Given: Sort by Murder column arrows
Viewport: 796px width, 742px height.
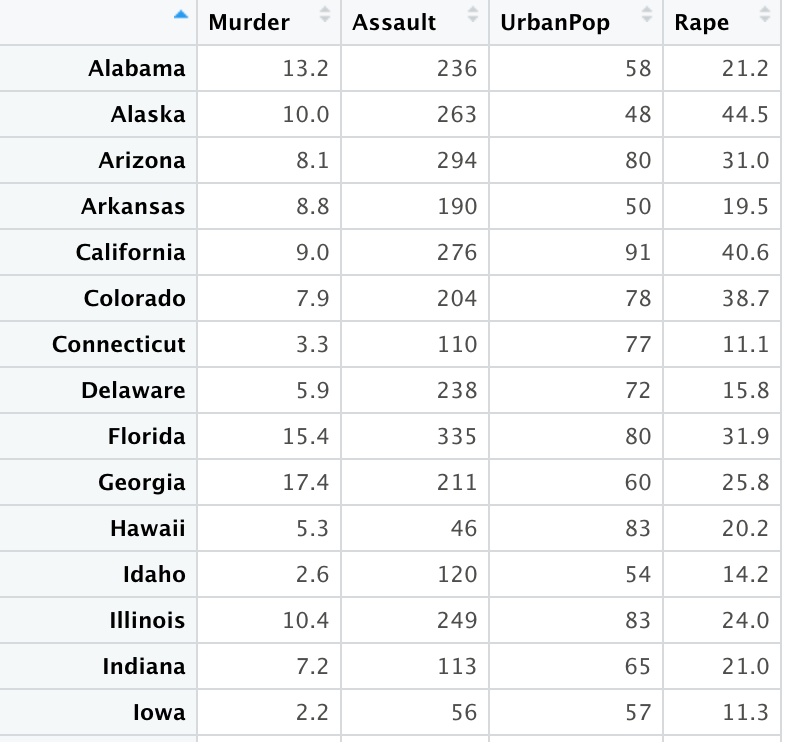Looking at the screenshot, I should (325, 15).
